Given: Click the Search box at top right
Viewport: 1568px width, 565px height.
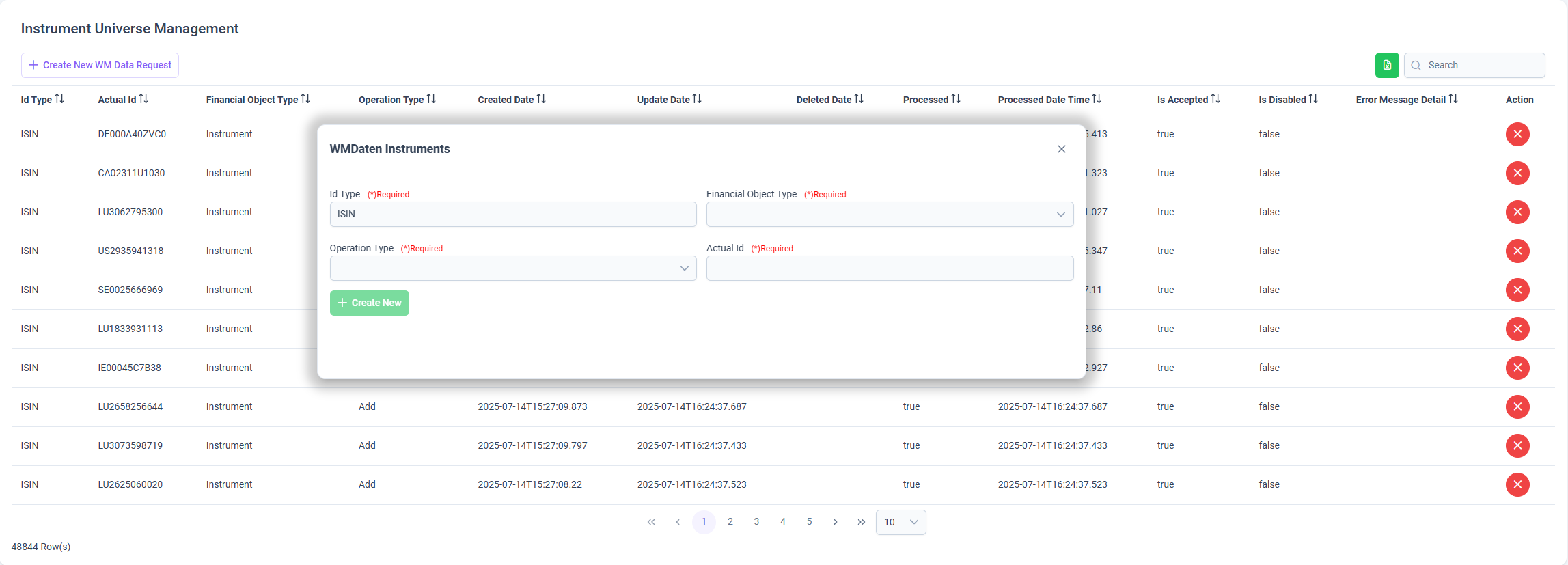Looking at the screenshot, I should pos(1474,65).
